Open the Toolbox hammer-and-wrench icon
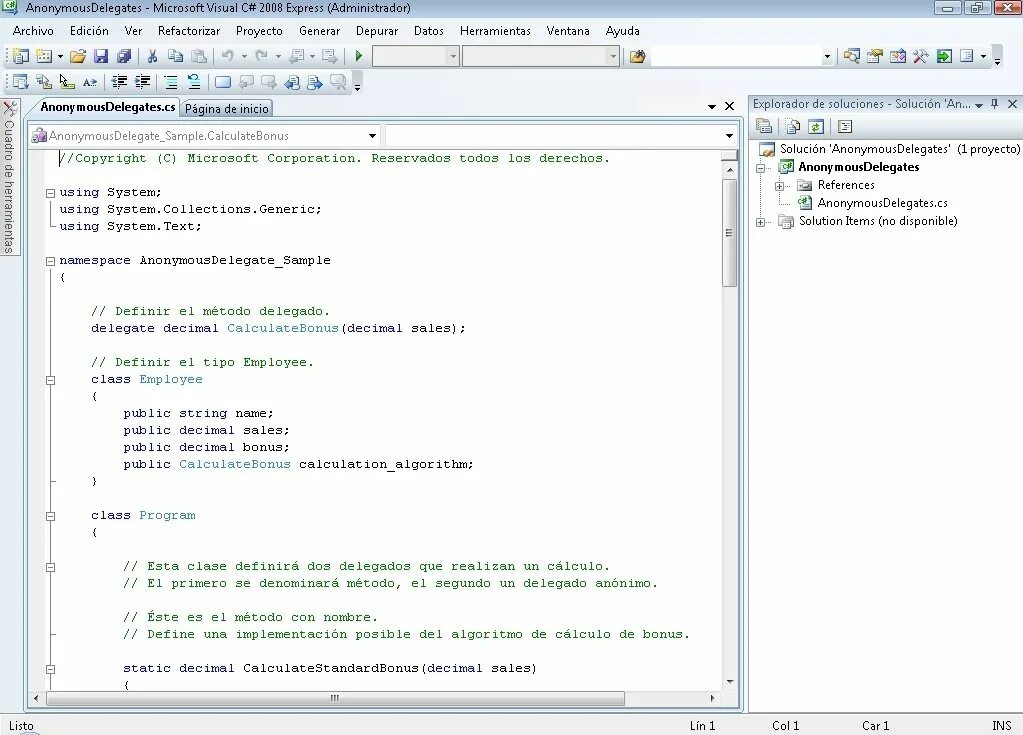 tap(921, 56)
